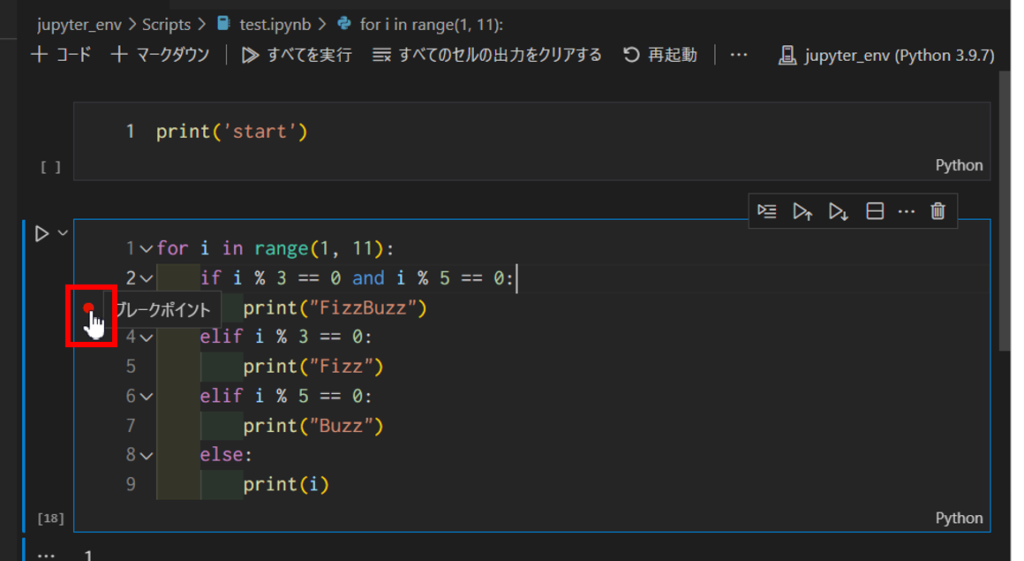1024x561 pixels.
Task: Toggle the breakpoint on line 3
Action: [89, 308]
